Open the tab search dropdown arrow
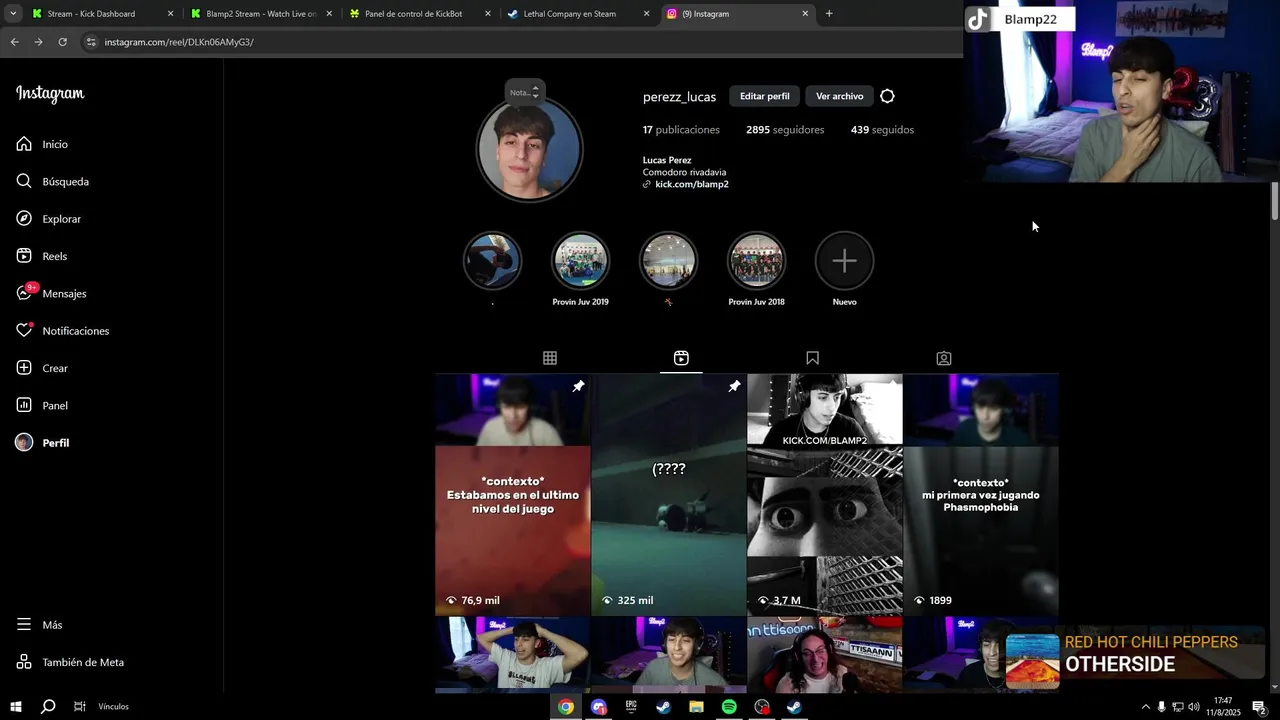Image resolution: width=1280 pixels, height=720 pixels. [13, 14]
